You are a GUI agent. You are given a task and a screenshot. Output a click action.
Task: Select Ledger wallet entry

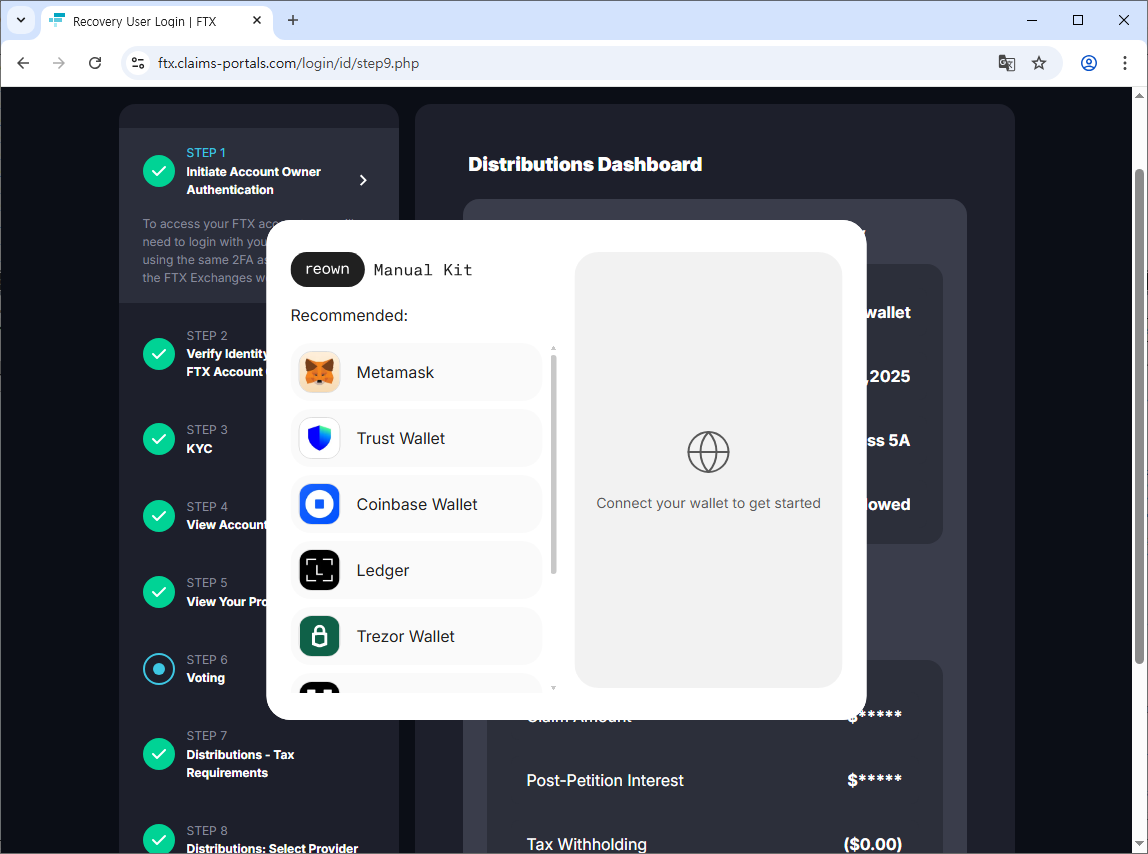pos(416,570)
